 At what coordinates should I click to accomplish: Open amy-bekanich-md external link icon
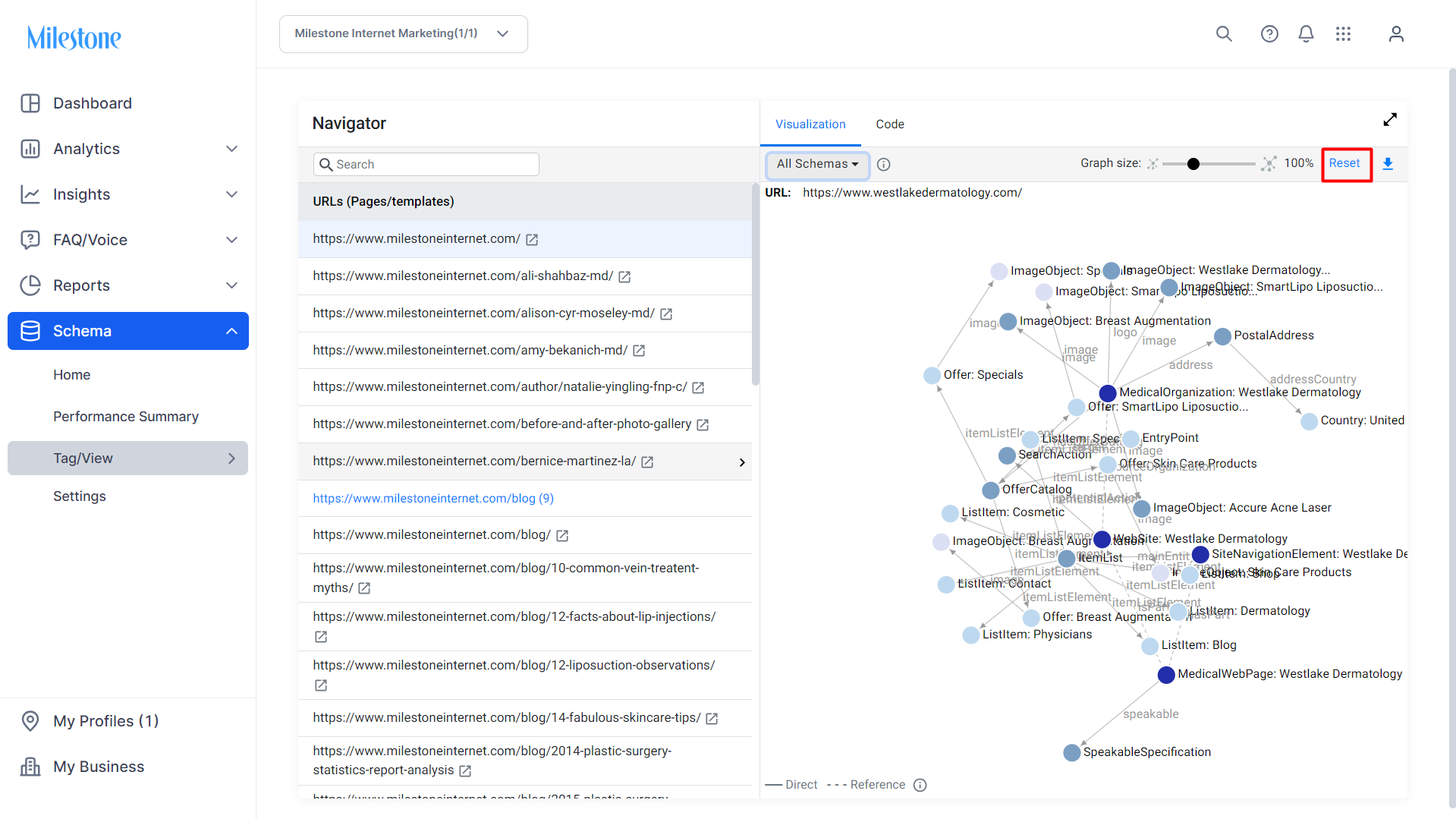click(639, 351)
